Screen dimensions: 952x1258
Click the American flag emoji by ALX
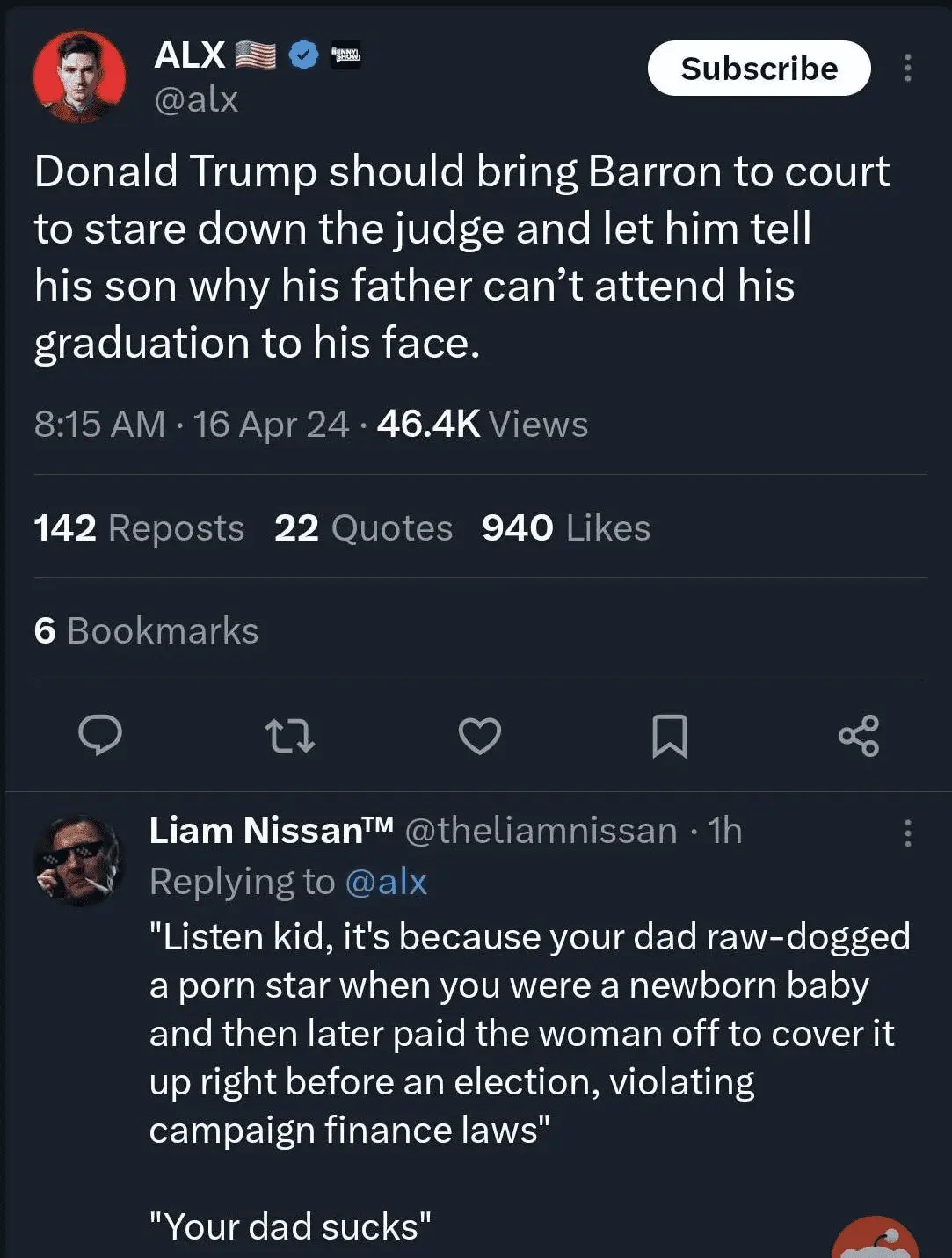pyautogui.click(x=256, y=55)
